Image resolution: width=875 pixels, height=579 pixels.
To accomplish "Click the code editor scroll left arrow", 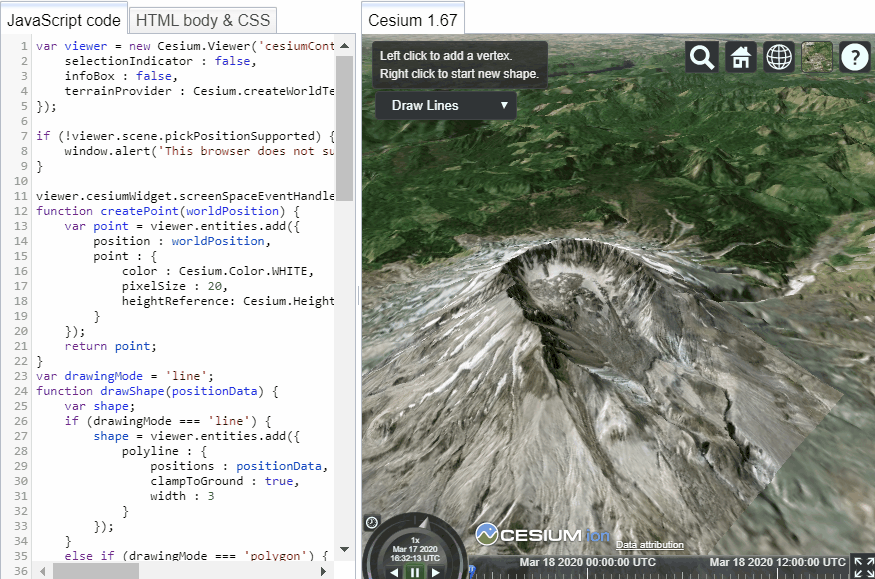I will point(43,571).
